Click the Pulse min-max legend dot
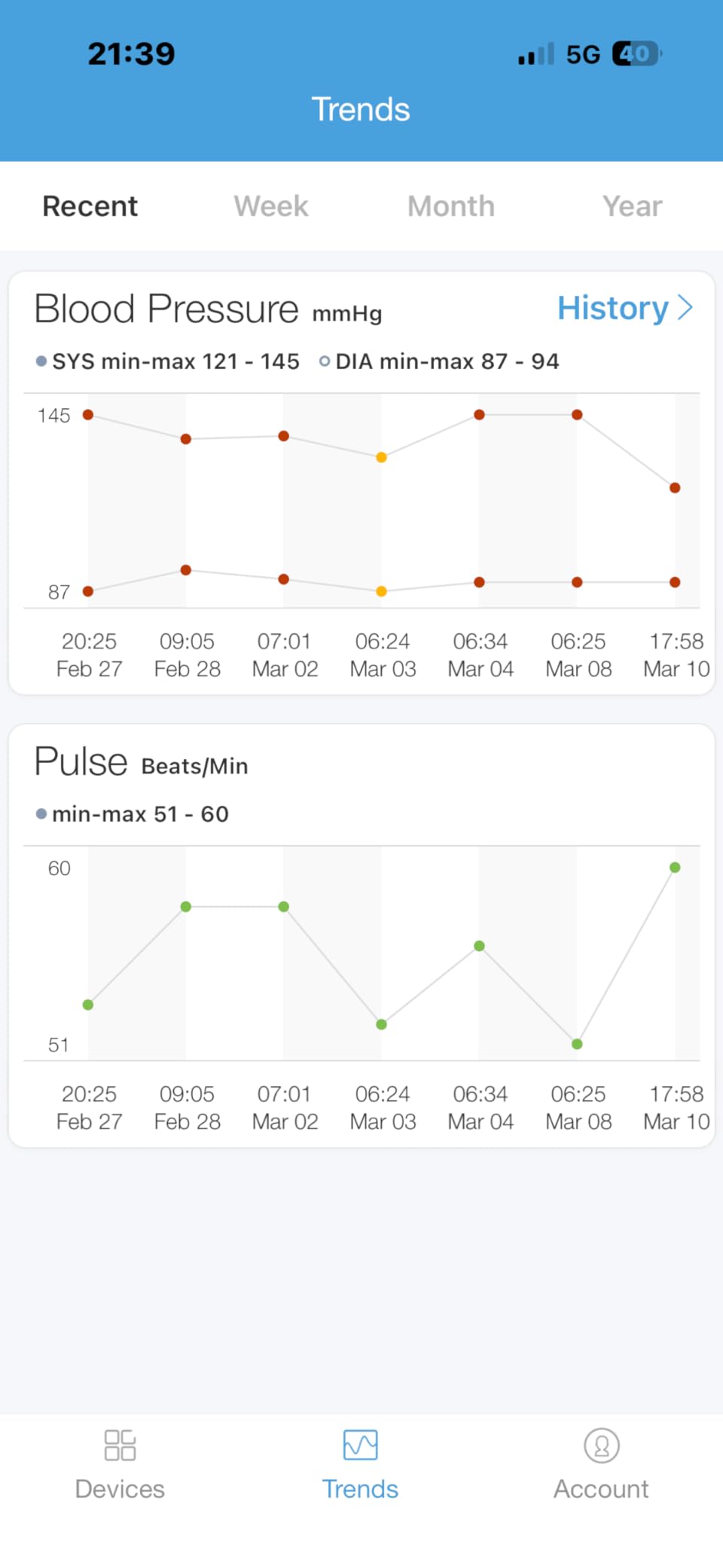Screen dimensions: 723x1568 coord(41,814)
